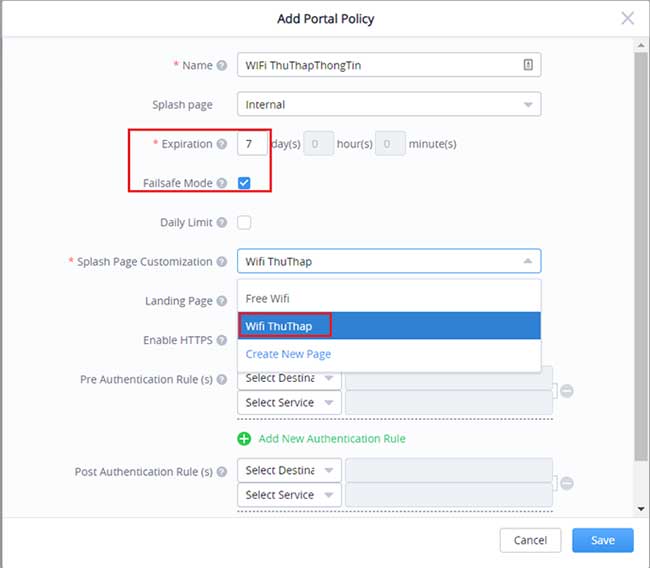Image resolution: width=650 pixels, height=568 pixels.
Task: Open the Pre Authentication Select Service dropdown
Action: (x=289, y=403)
